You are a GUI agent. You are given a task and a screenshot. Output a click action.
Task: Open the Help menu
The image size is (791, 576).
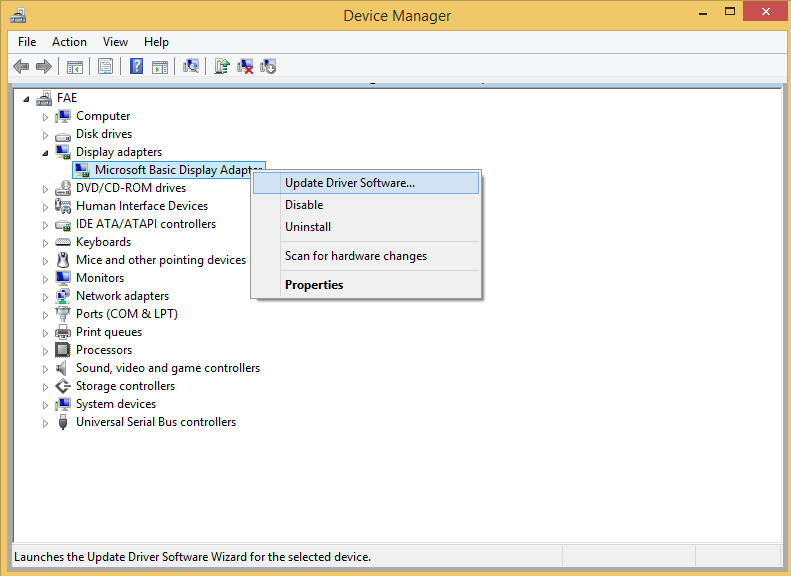(x=156, y=42)
